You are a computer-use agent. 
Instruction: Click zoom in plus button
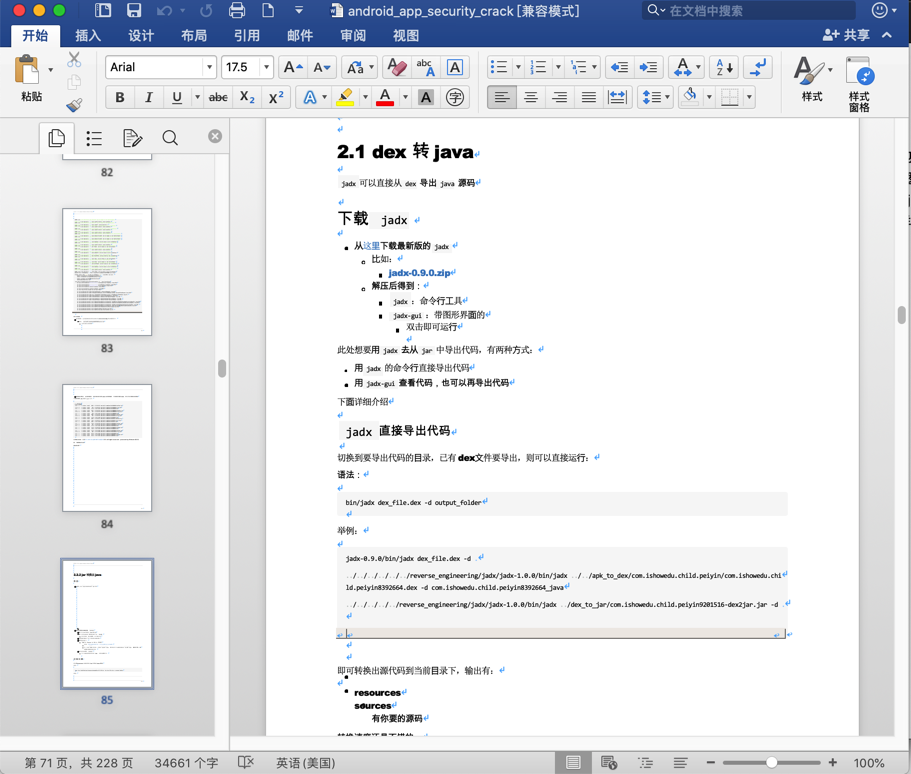833,762
